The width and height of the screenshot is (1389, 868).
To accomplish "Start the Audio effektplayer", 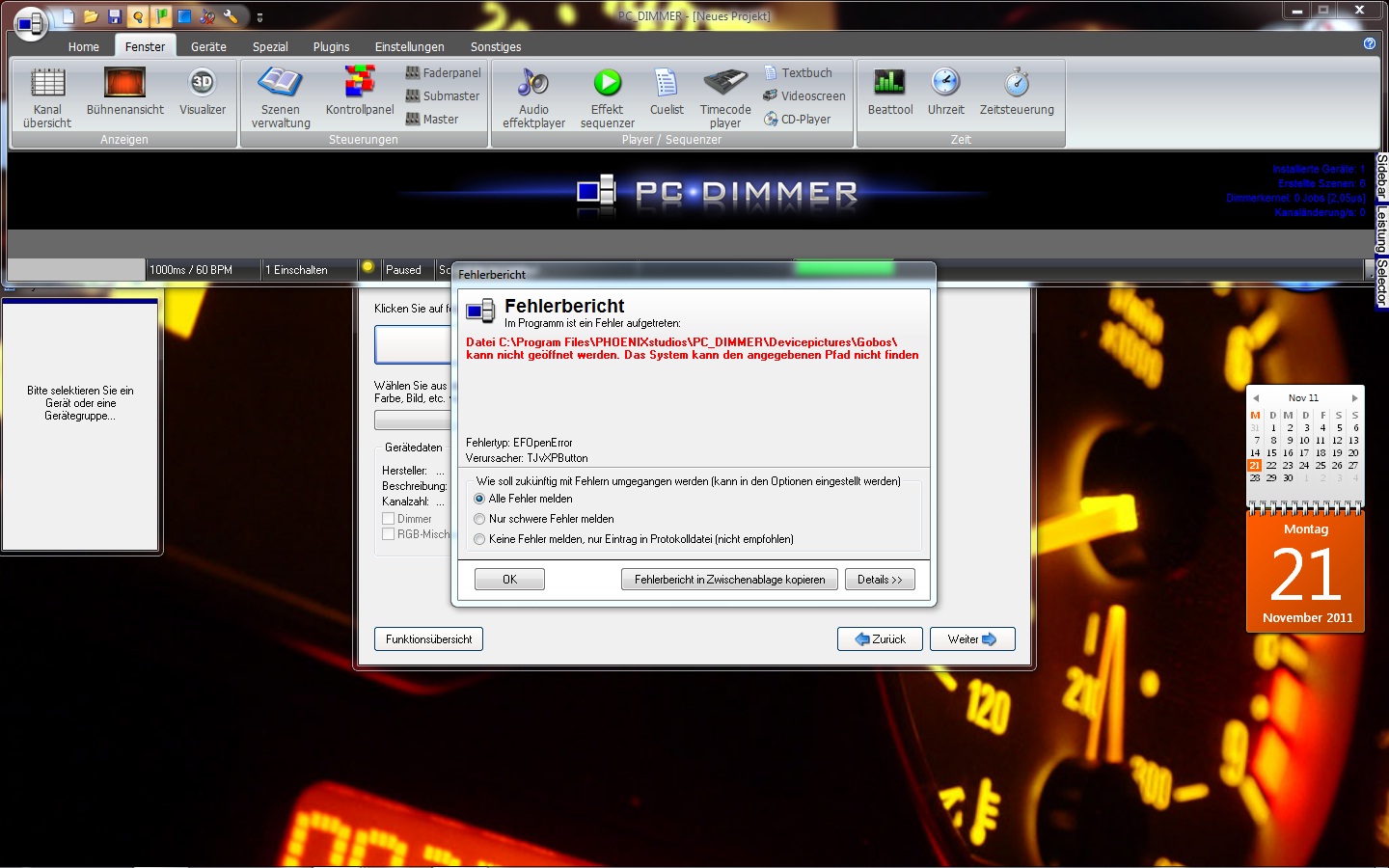I will 532,94.
